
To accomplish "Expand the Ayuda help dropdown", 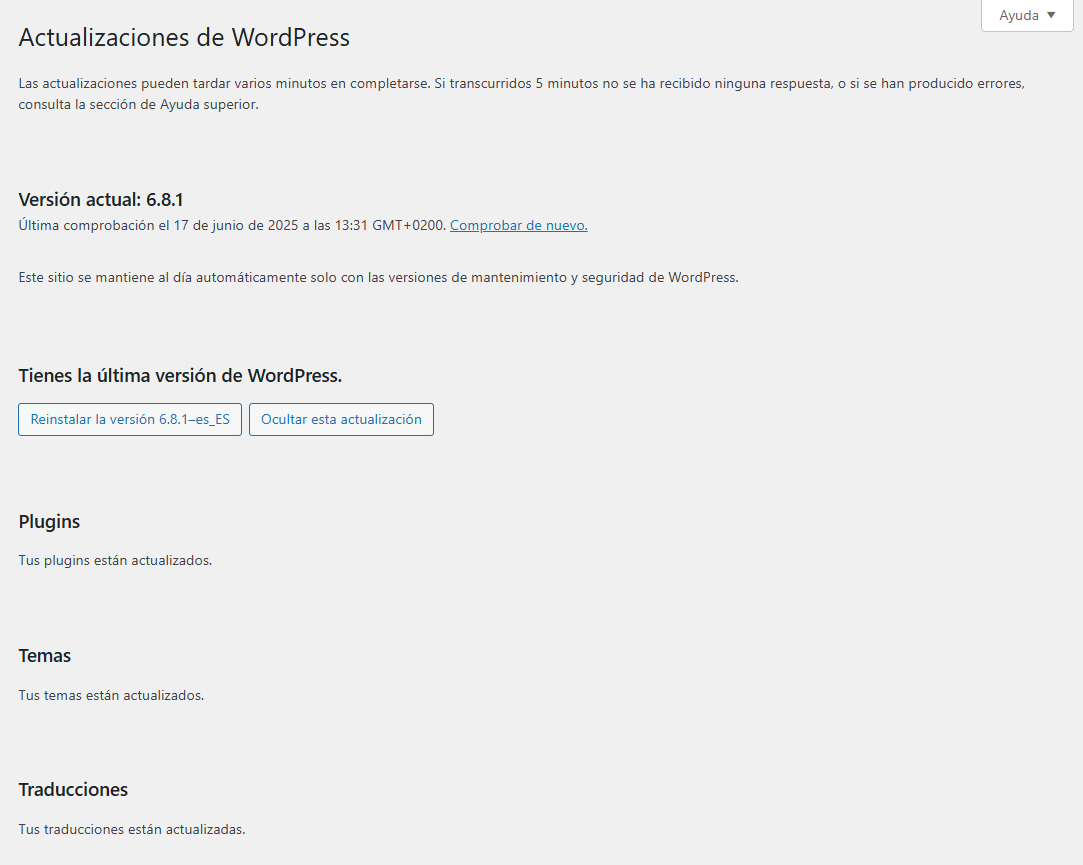I will [x=1027, y=15].
